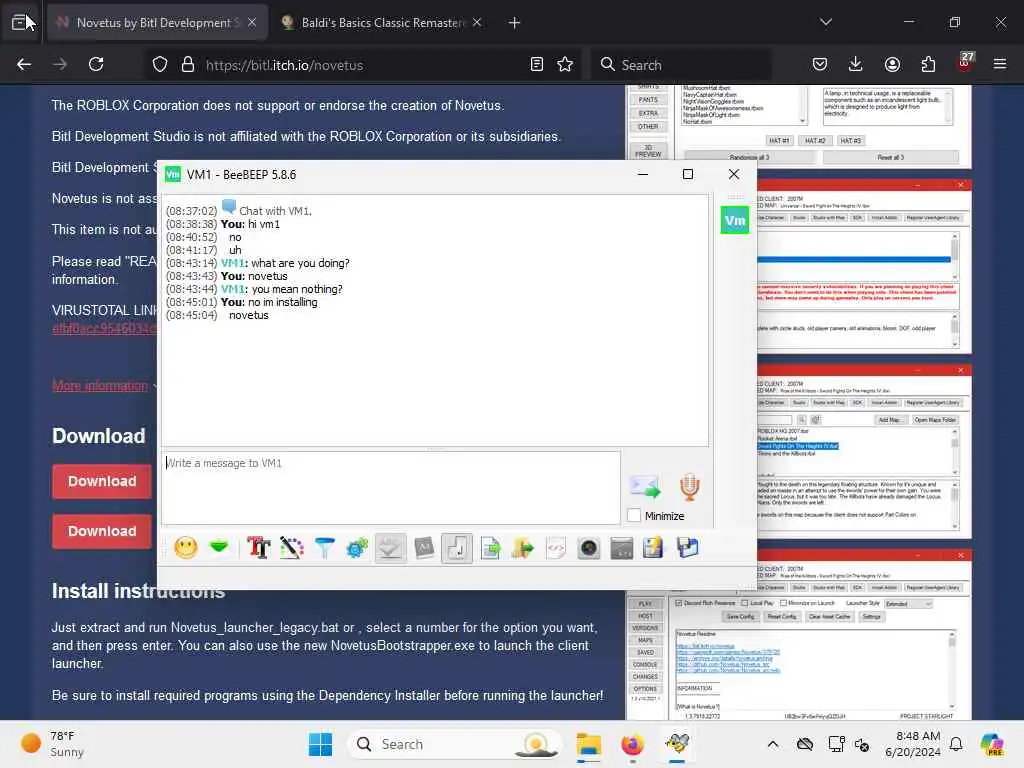Click the send folder icon with green arrow
This screenshot has width=1024, height=768.
pyautogui.click(x=522, y=547)
